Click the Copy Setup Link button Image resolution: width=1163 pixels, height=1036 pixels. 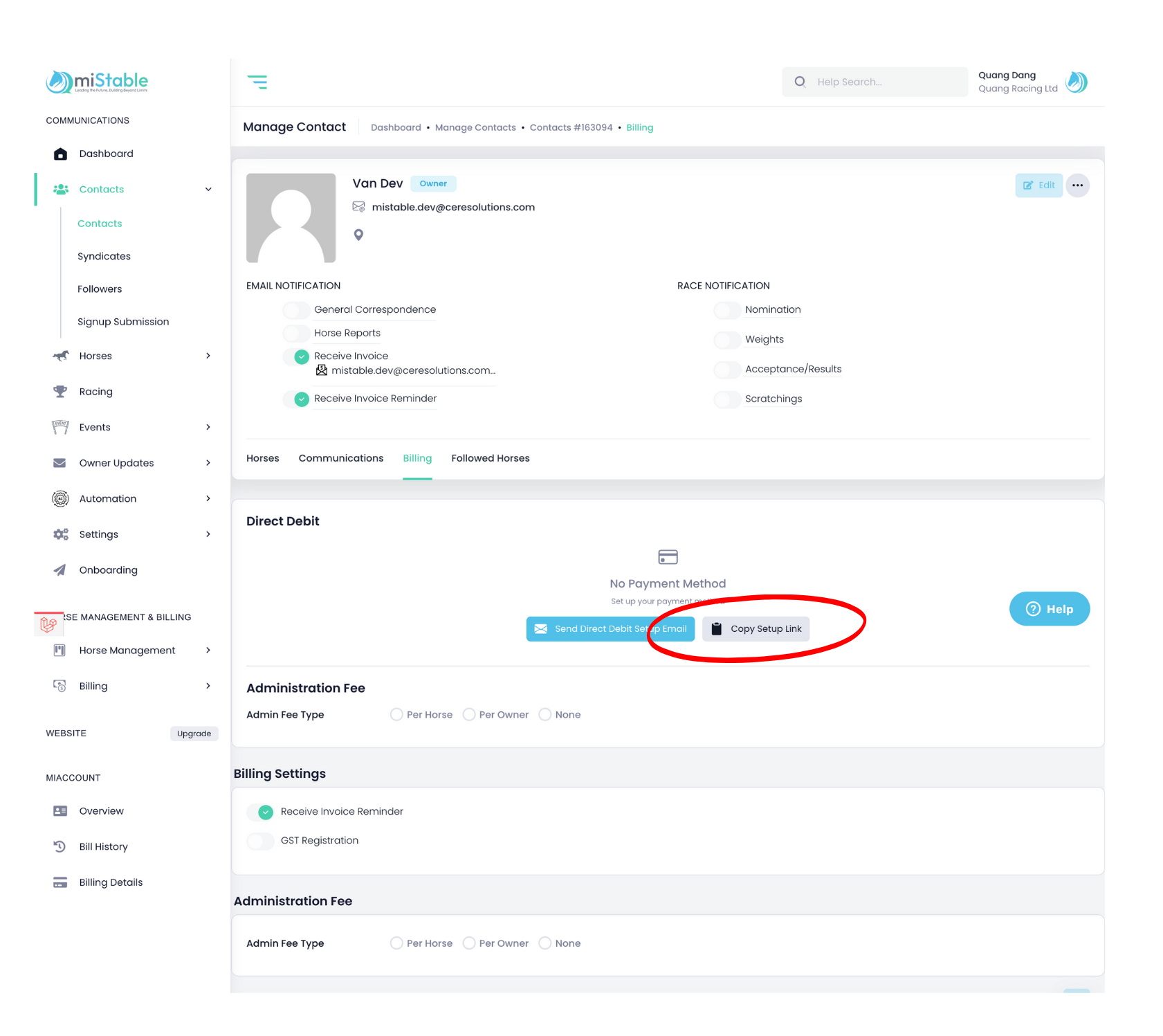pos(756,629)
